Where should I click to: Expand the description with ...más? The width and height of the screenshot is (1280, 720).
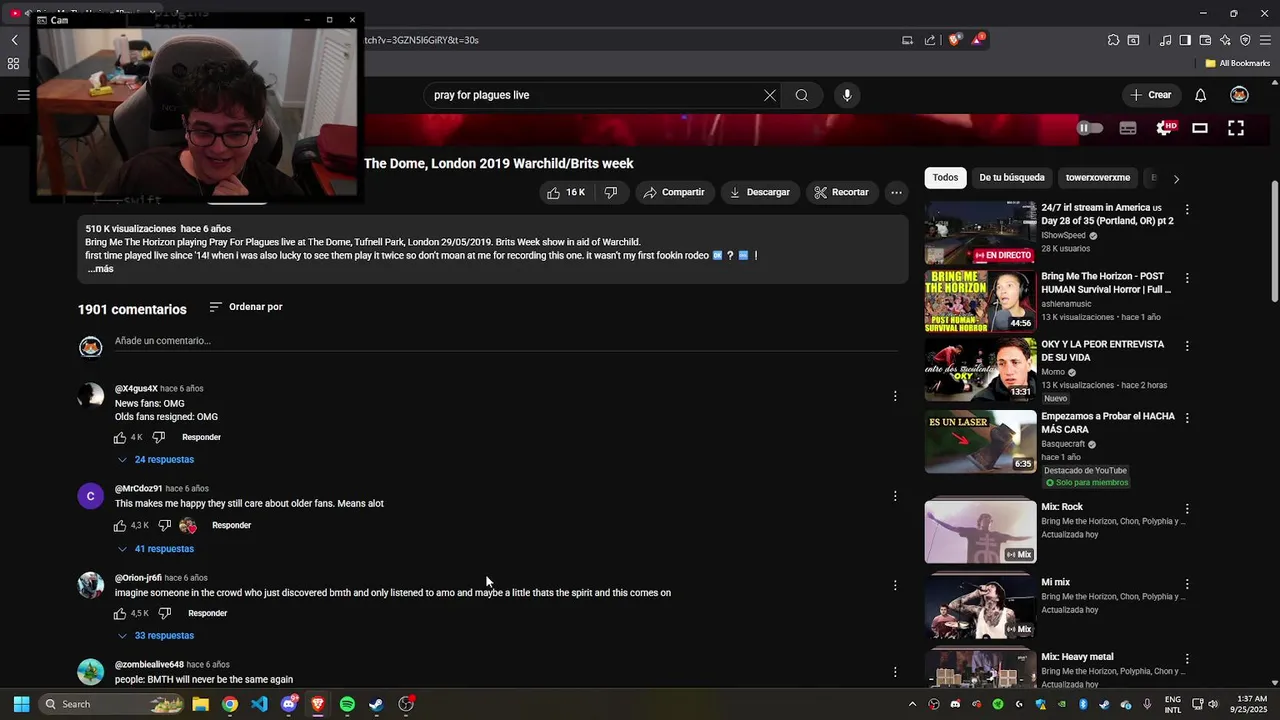point(100,269)
